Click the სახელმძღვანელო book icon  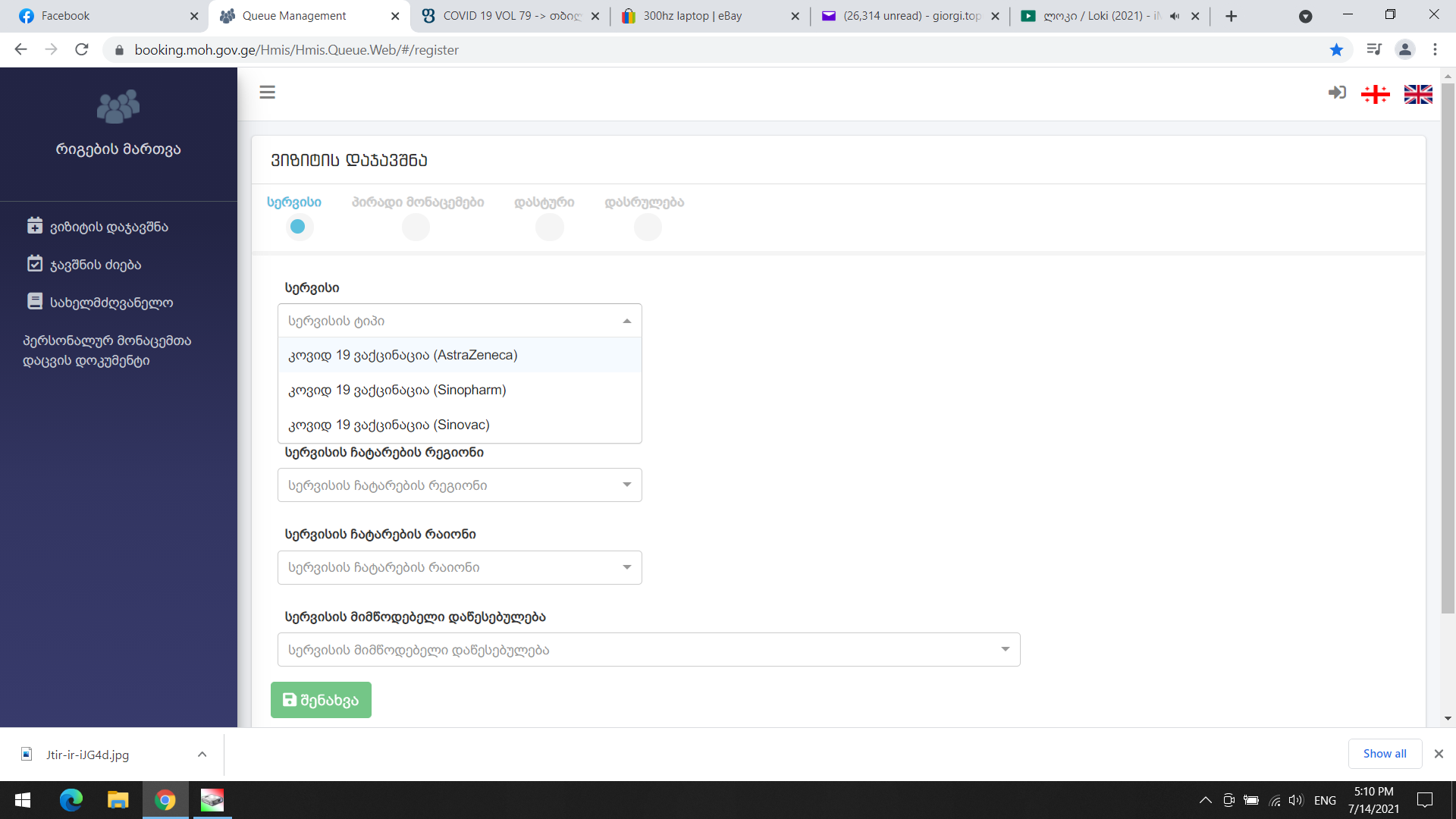pos(35,302)
